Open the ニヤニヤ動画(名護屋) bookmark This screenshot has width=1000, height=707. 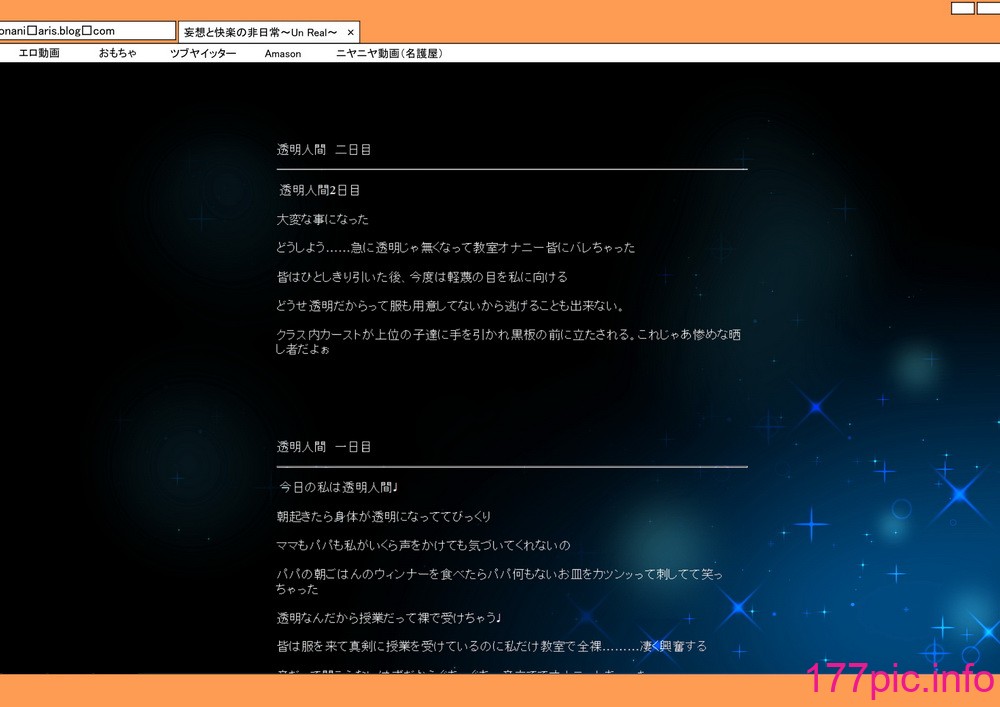click(x=389, y=54)
